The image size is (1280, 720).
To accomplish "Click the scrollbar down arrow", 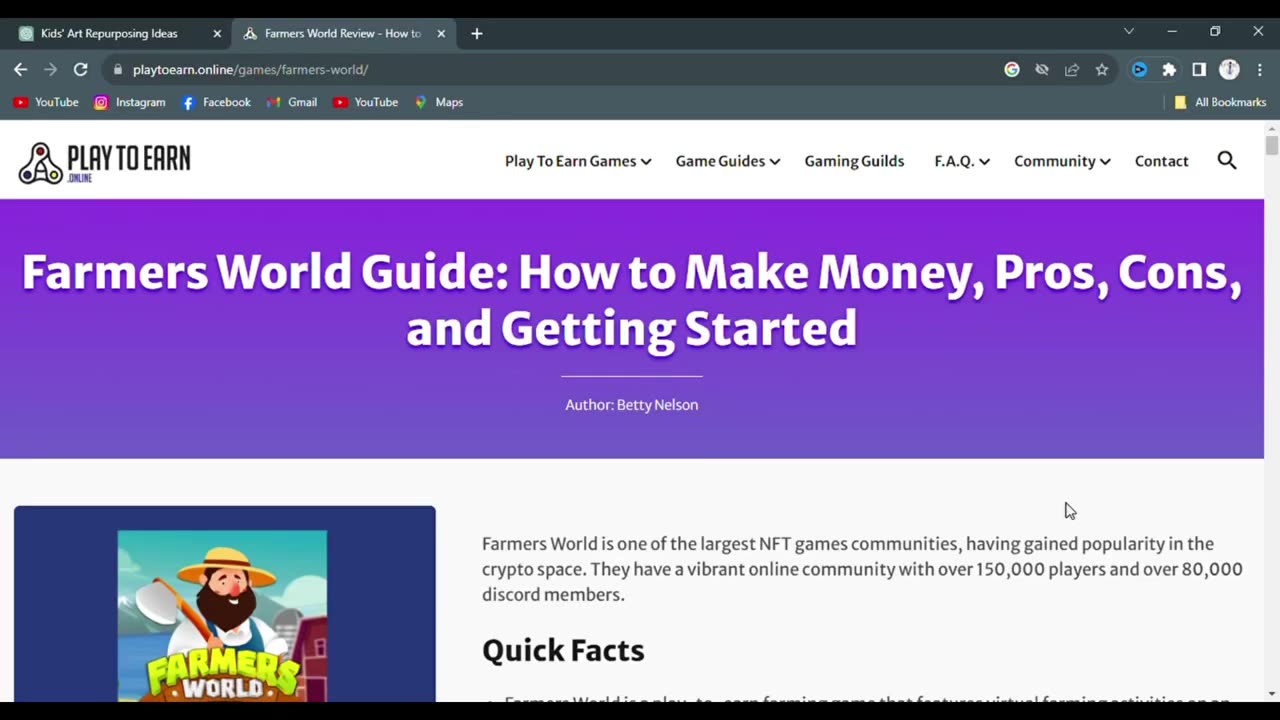I will [x=1272, y=693].
